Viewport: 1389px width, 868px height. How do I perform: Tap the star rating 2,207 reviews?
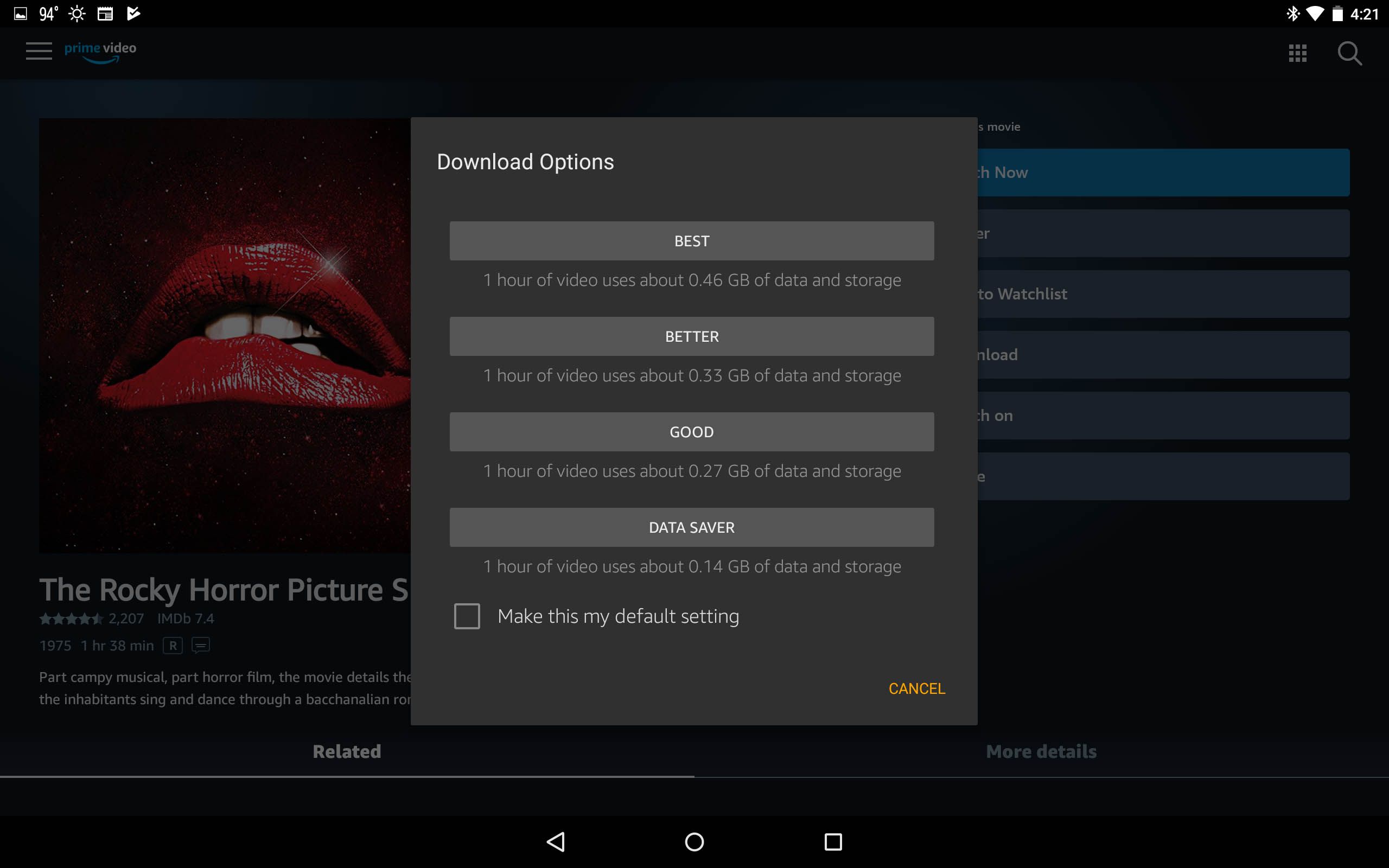tap(91, 619)
